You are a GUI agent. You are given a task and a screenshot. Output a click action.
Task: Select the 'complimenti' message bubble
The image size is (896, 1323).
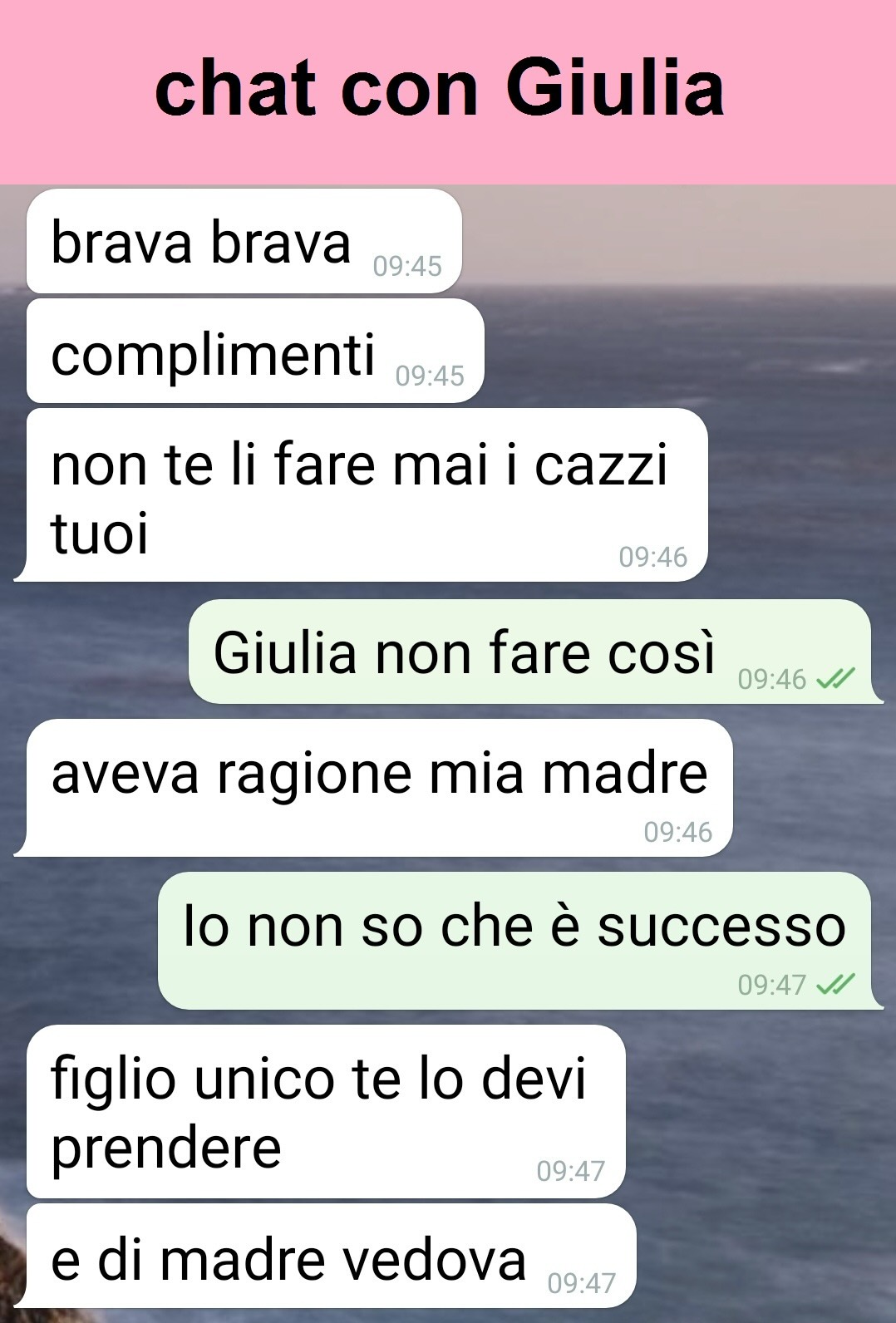coord(255,351)
